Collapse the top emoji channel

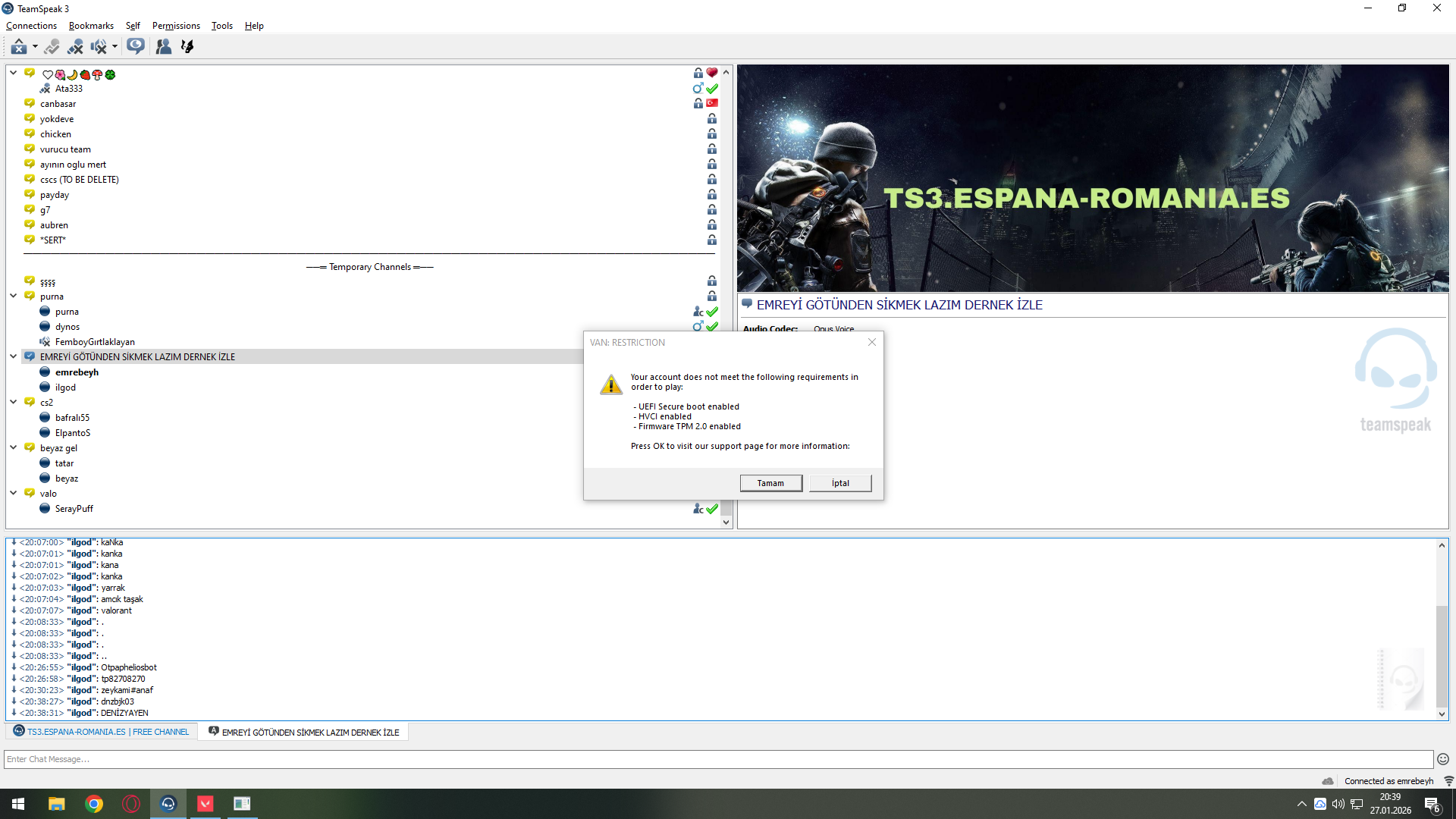13,73
